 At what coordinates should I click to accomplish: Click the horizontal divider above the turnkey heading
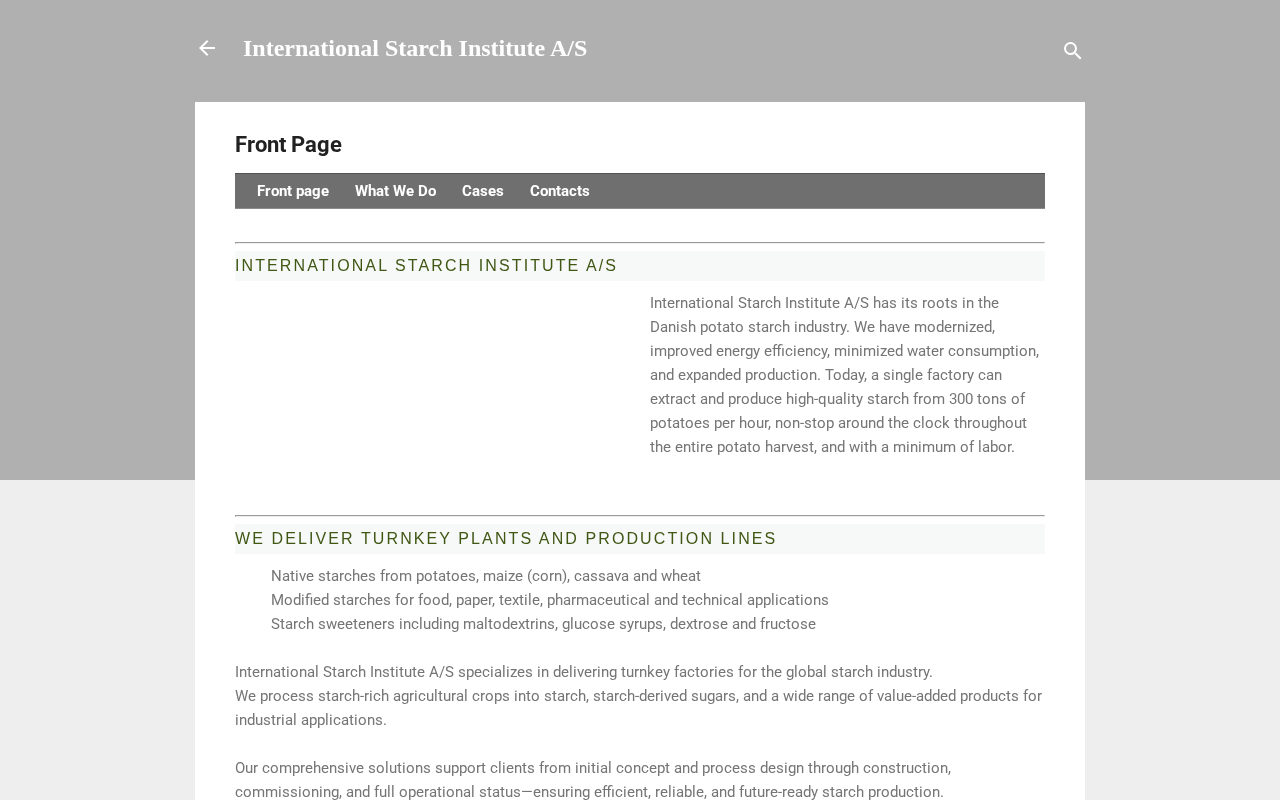tap(640, 516)
